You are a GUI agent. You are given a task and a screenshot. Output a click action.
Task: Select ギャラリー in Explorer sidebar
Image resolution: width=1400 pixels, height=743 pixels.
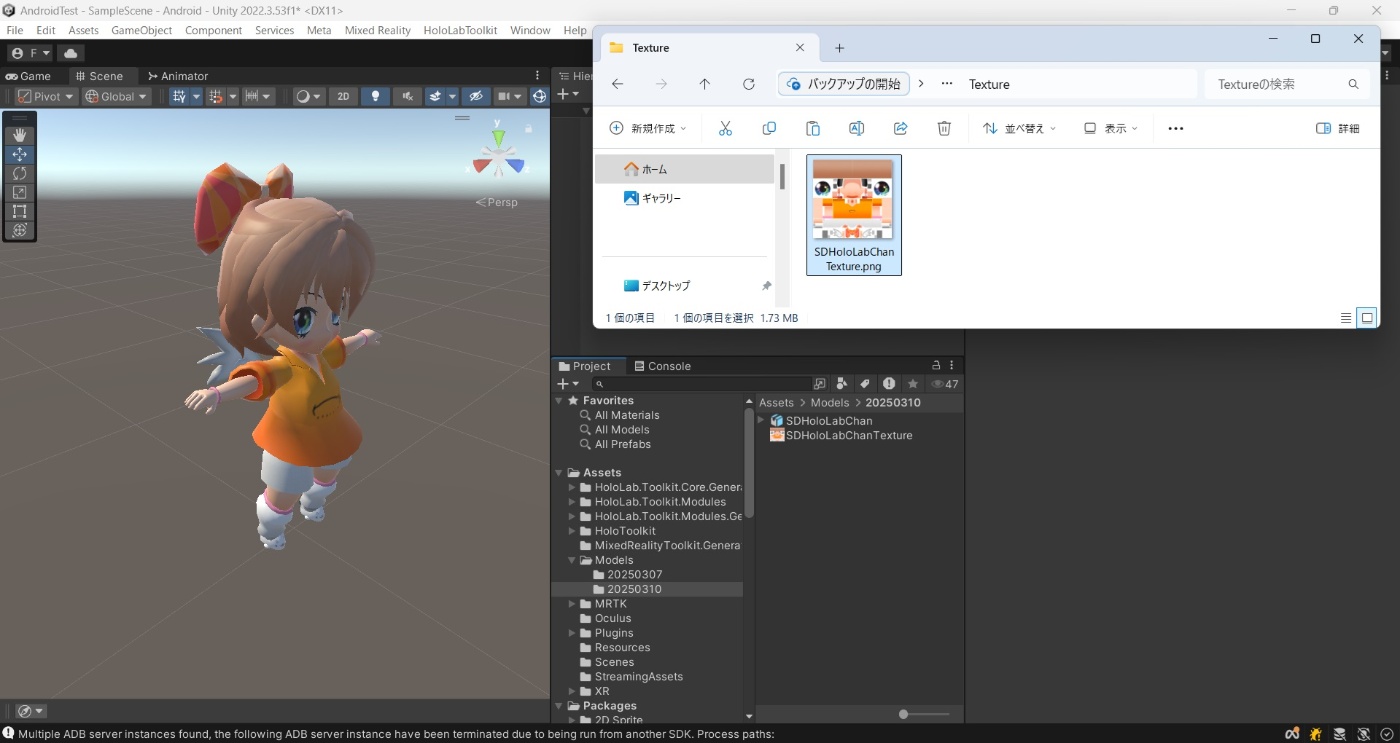pyautogui.click(x=684, y=198)
